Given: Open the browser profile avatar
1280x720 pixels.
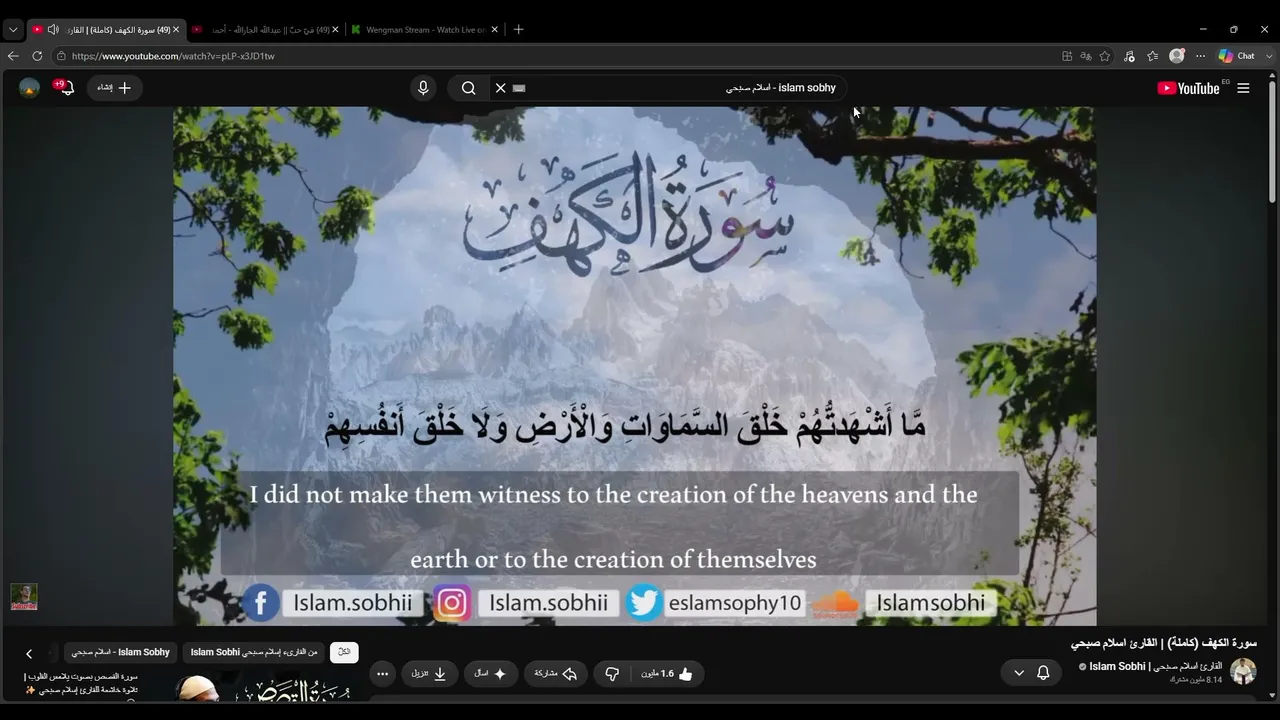Looking at the screenshot, I should point(1177,56).
